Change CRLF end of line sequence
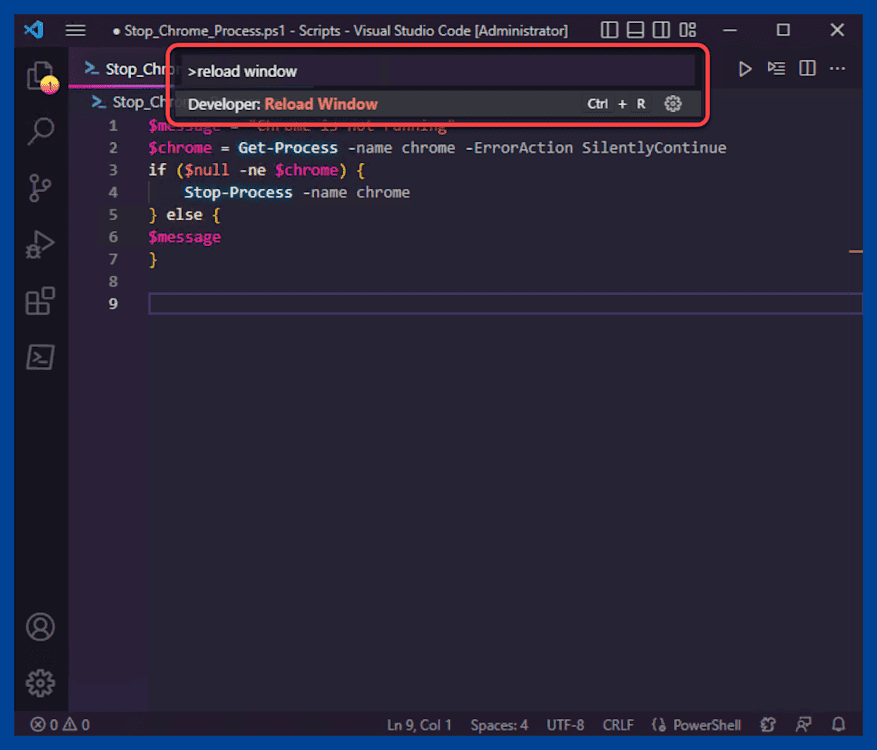The height and width of the screenshot is (750, 877). (618, 725)
